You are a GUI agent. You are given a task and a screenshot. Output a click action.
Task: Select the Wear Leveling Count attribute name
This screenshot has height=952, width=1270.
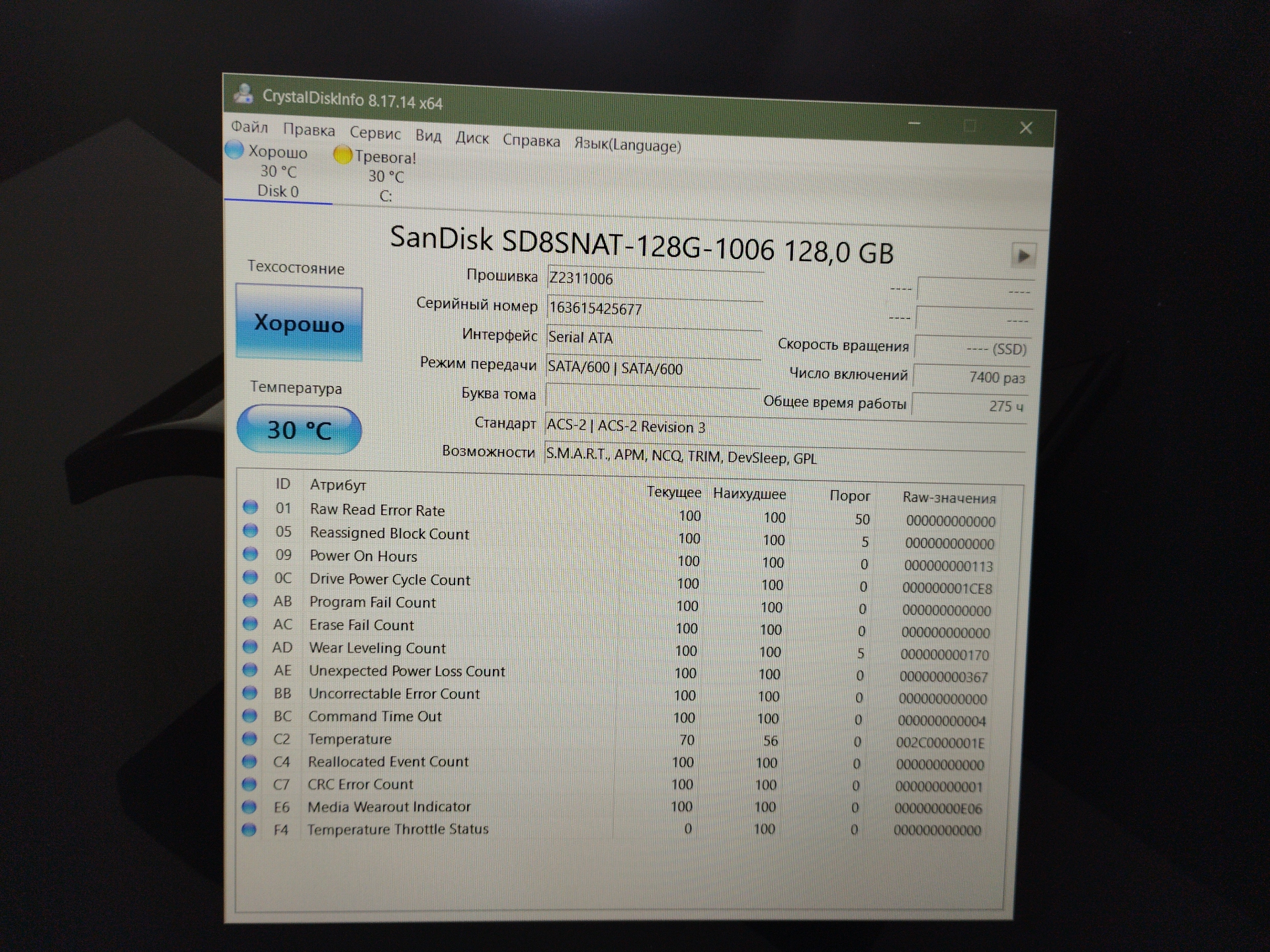click(377, 648)
